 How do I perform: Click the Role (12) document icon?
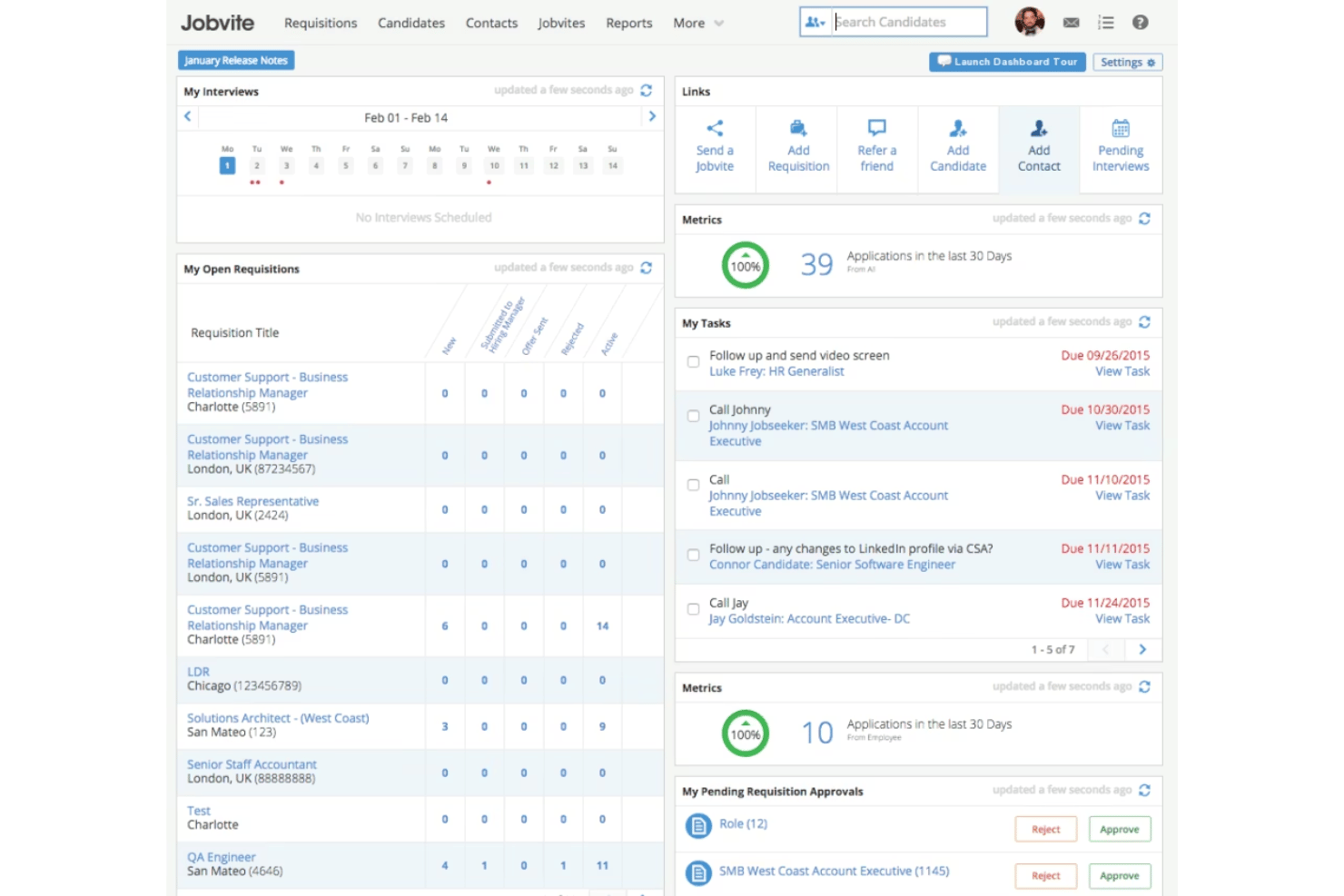698,826
